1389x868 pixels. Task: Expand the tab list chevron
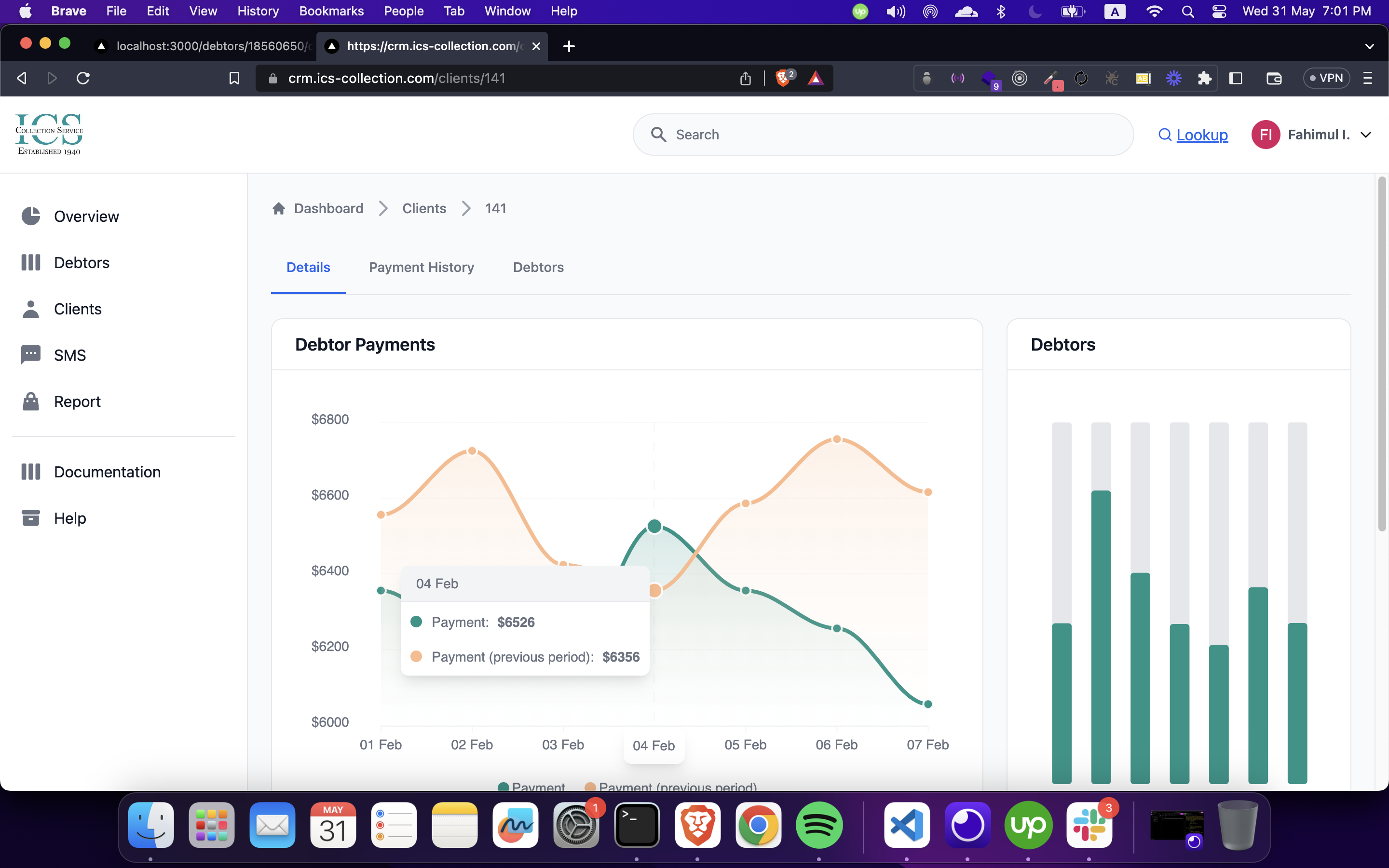tap(1369, 46)
